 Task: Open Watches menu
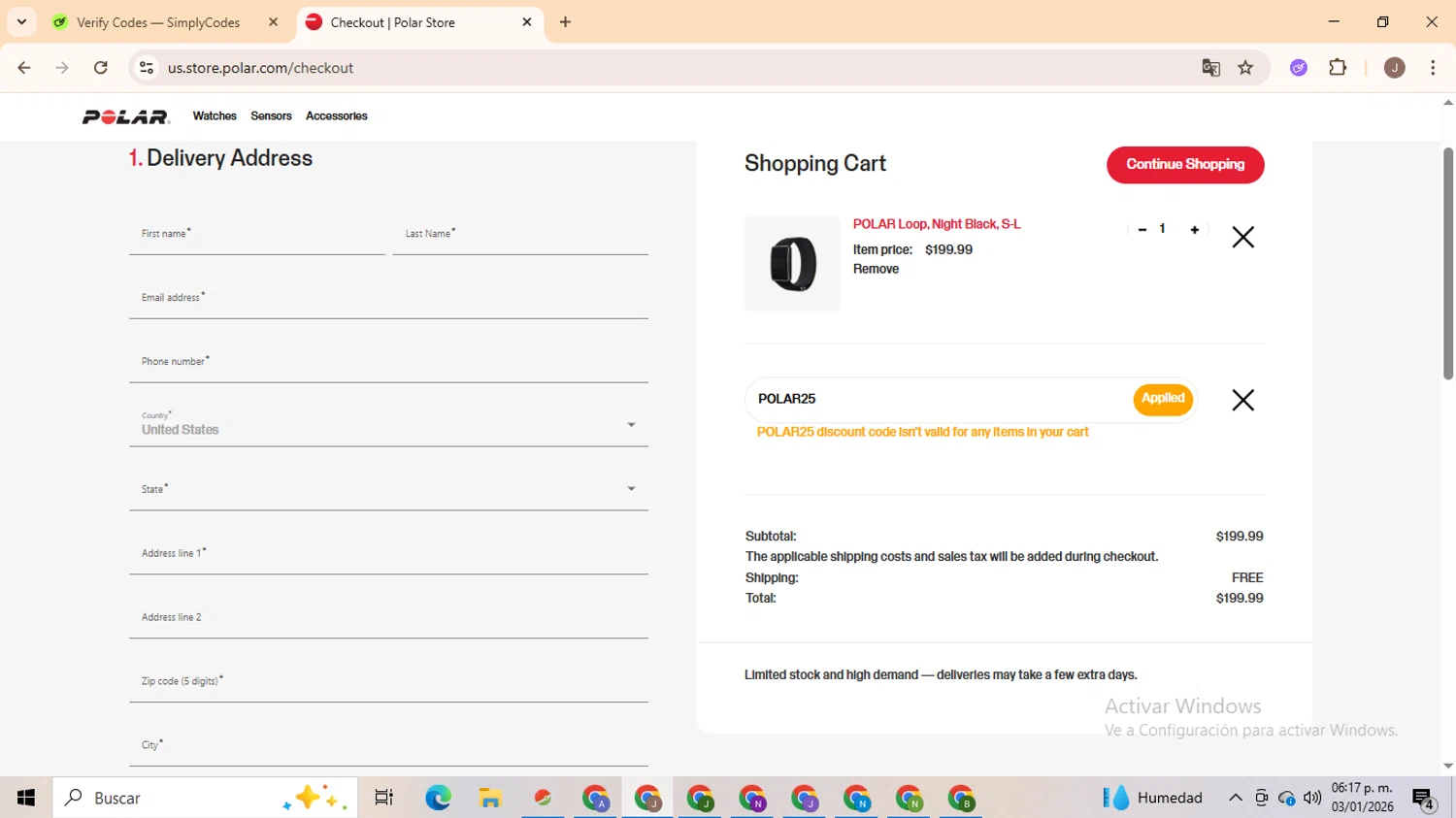click(x=215, y=116)
